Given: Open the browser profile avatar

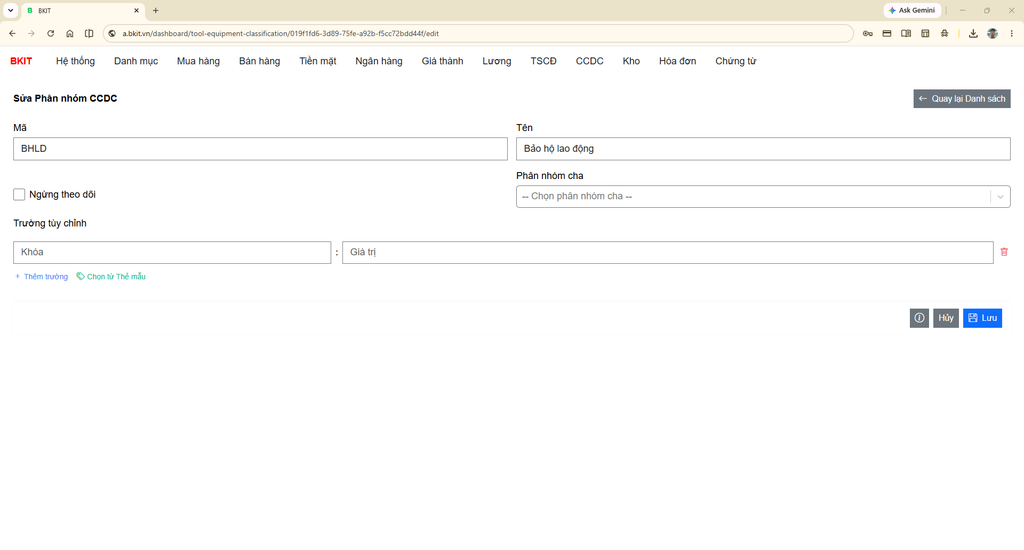Looking at the screenshot, I should coord(992,33).
